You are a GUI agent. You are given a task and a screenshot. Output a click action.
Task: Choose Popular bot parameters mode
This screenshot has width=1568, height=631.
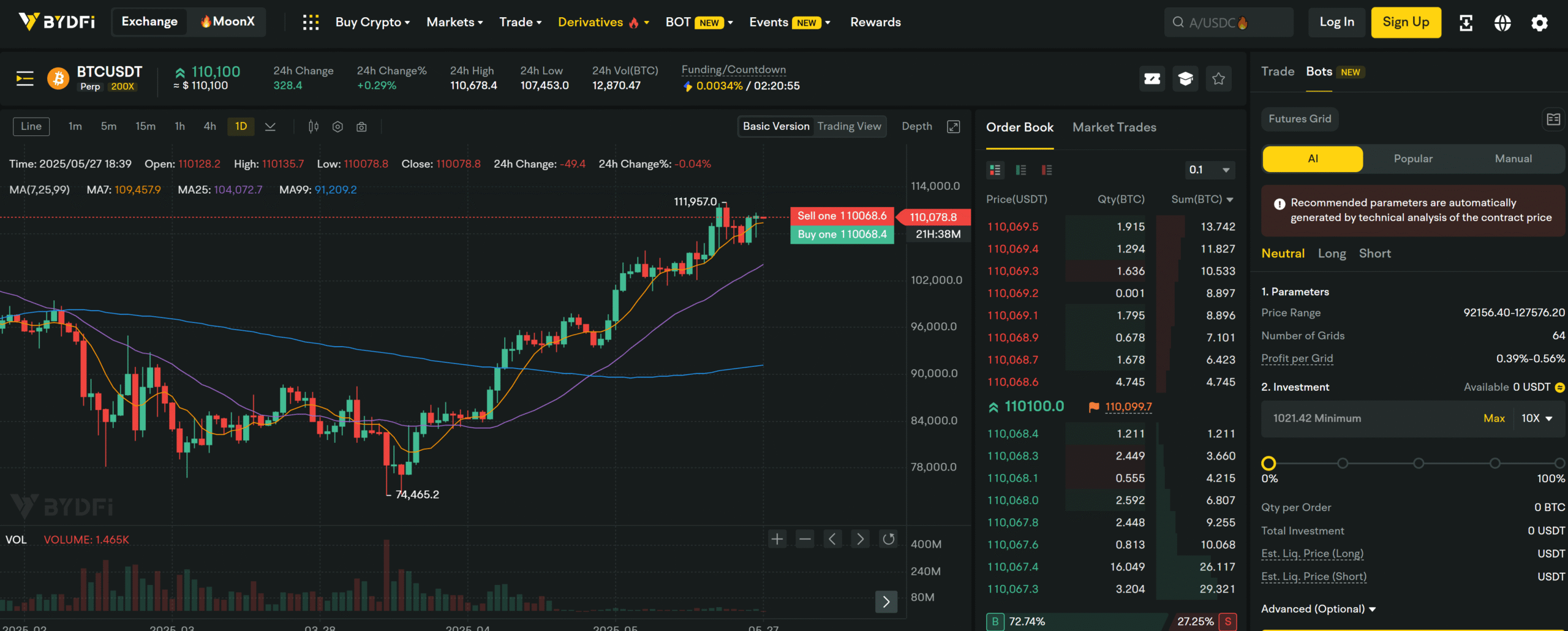click(x=1413, y=159)
